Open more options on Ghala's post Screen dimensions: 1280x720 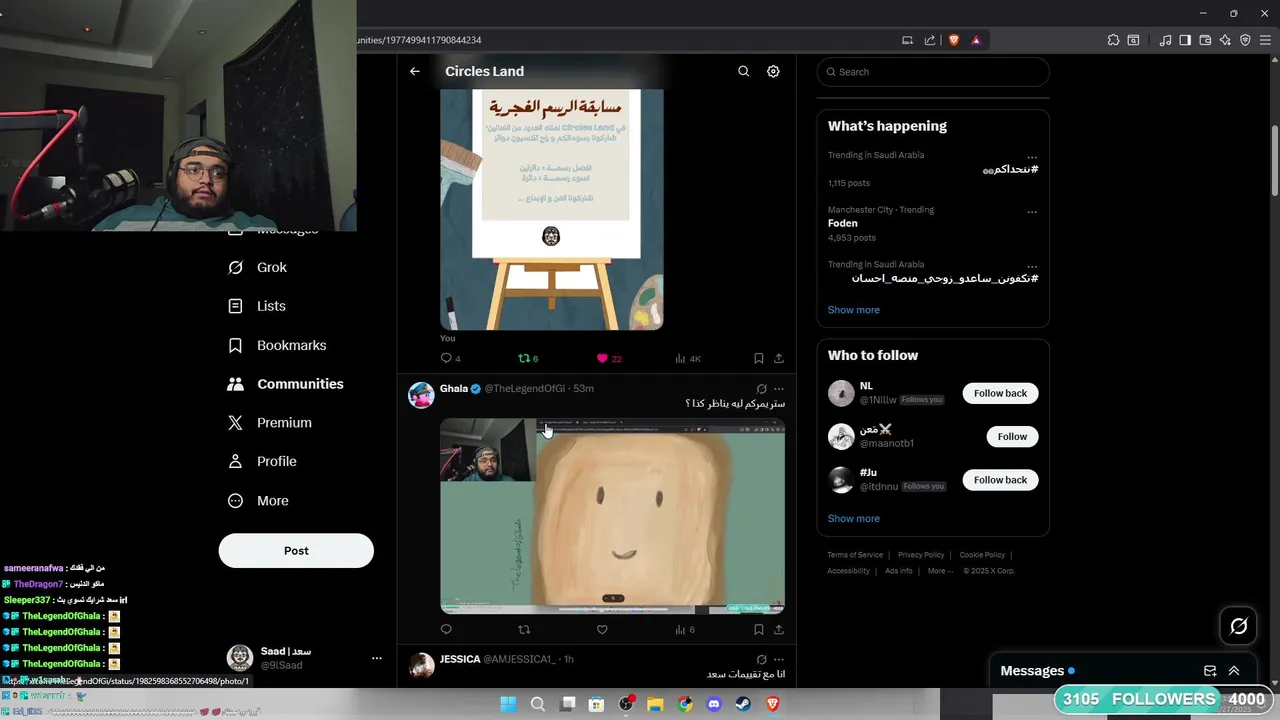click(x=779, y=388)
